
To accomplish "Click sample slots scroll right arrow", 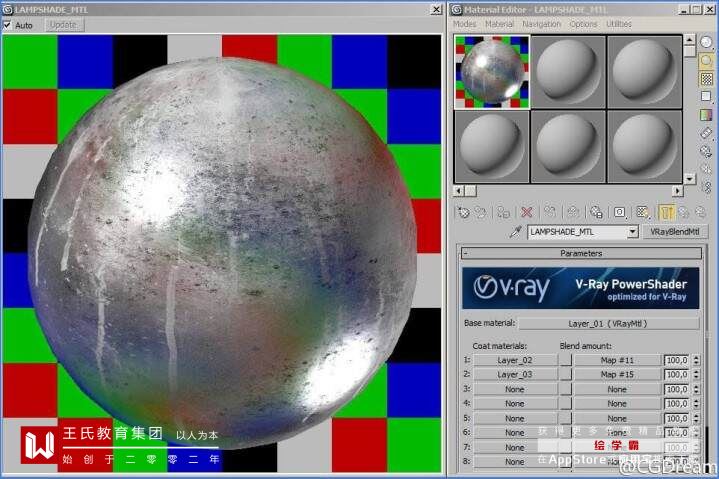I will pos(677,190).
